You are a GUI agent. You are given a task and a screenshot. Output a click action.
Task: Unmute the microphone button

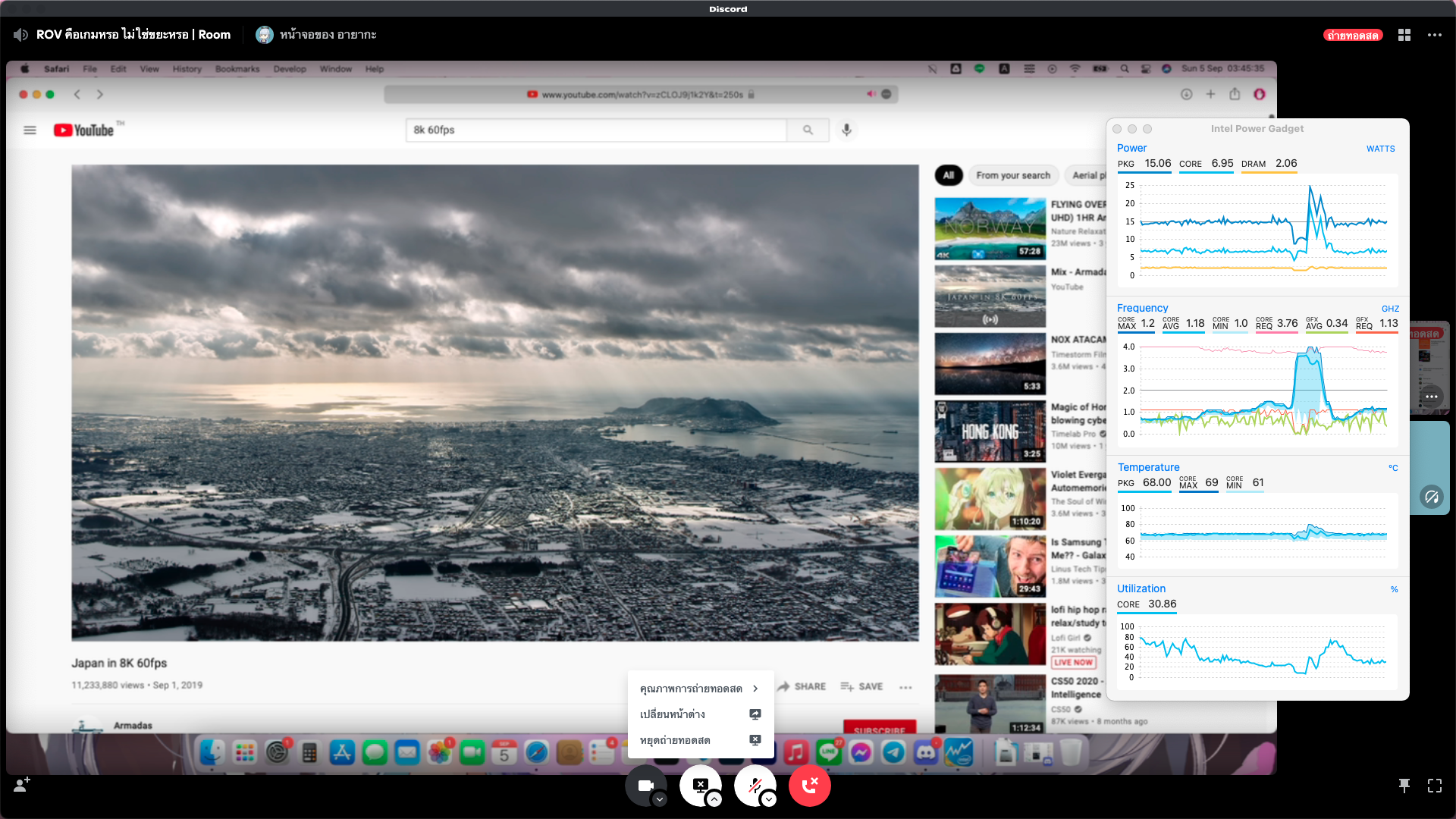pyautogui.click(x=755, y=786)
